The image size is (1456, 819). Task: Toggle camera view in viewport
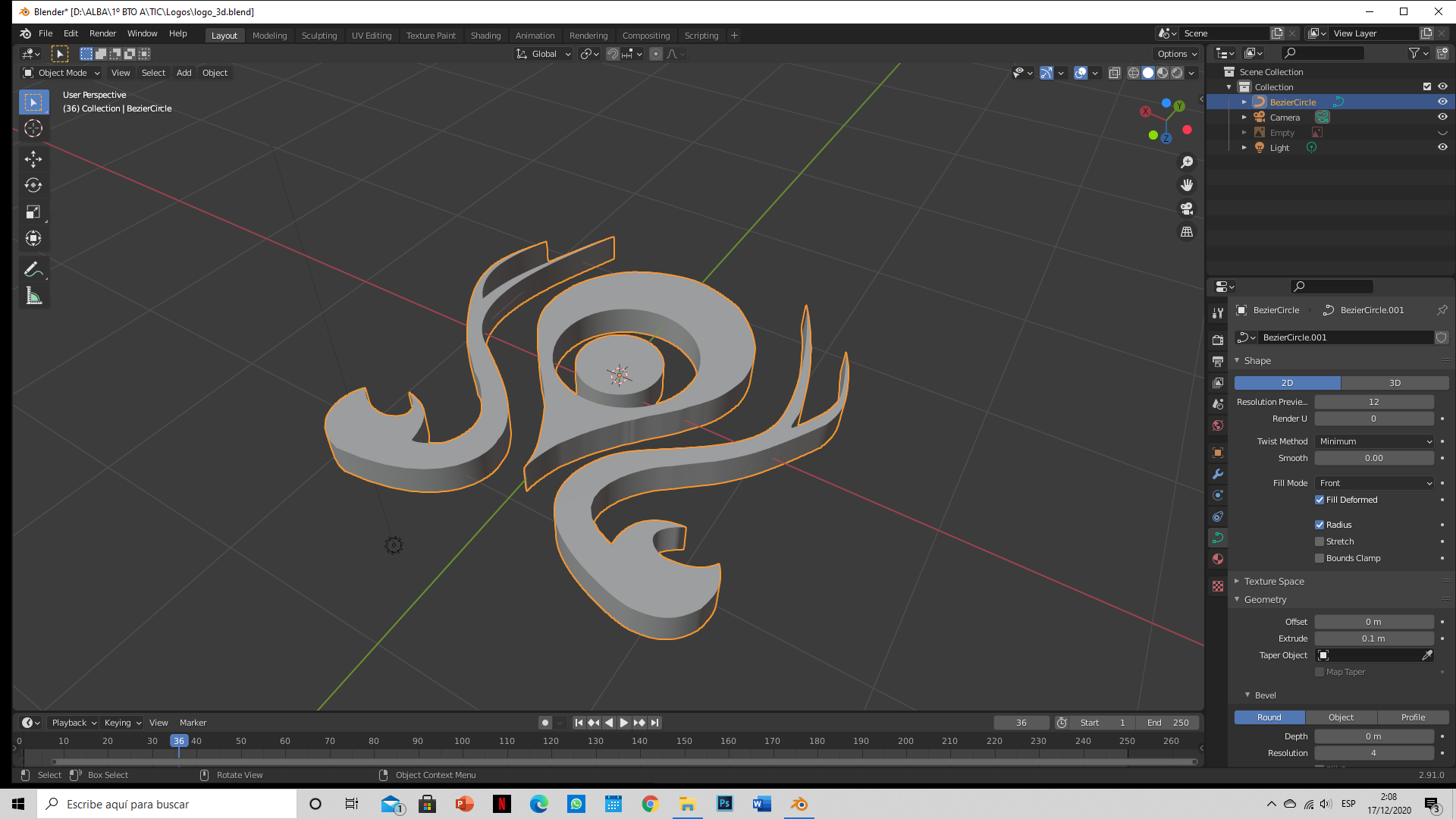[x=1187, y=209]
